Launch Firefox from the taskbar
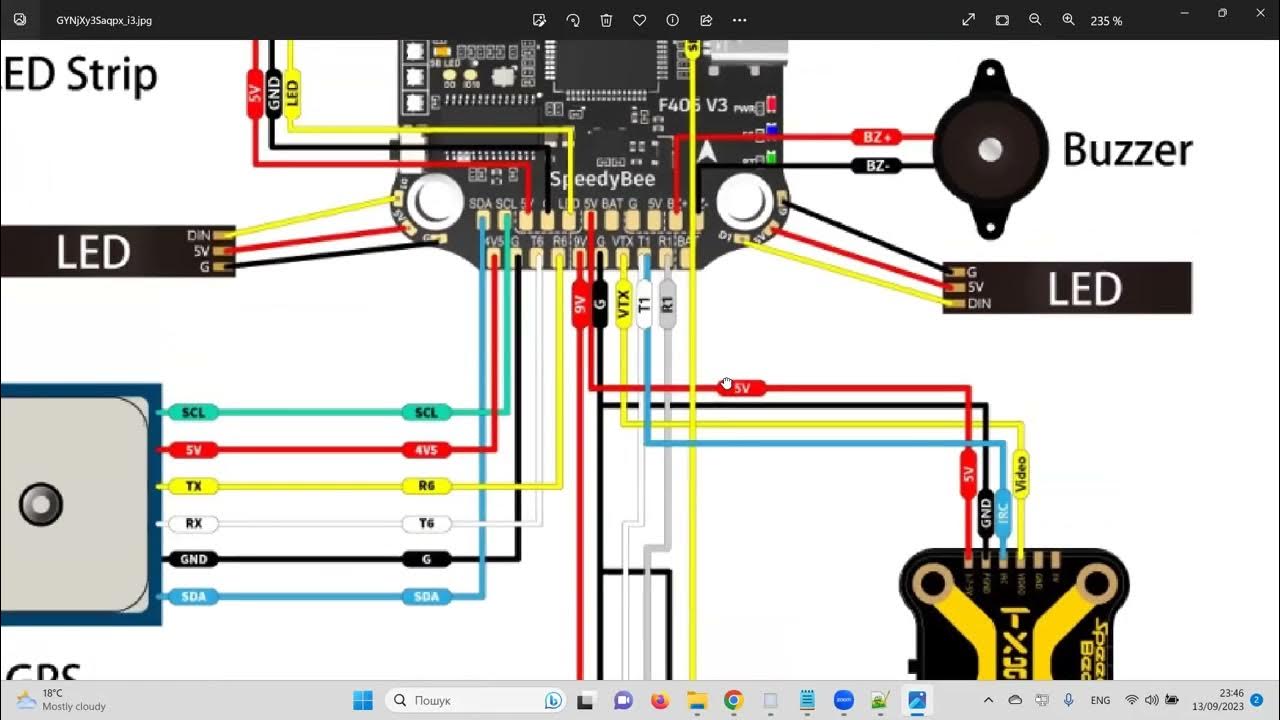 coord(659,700)
